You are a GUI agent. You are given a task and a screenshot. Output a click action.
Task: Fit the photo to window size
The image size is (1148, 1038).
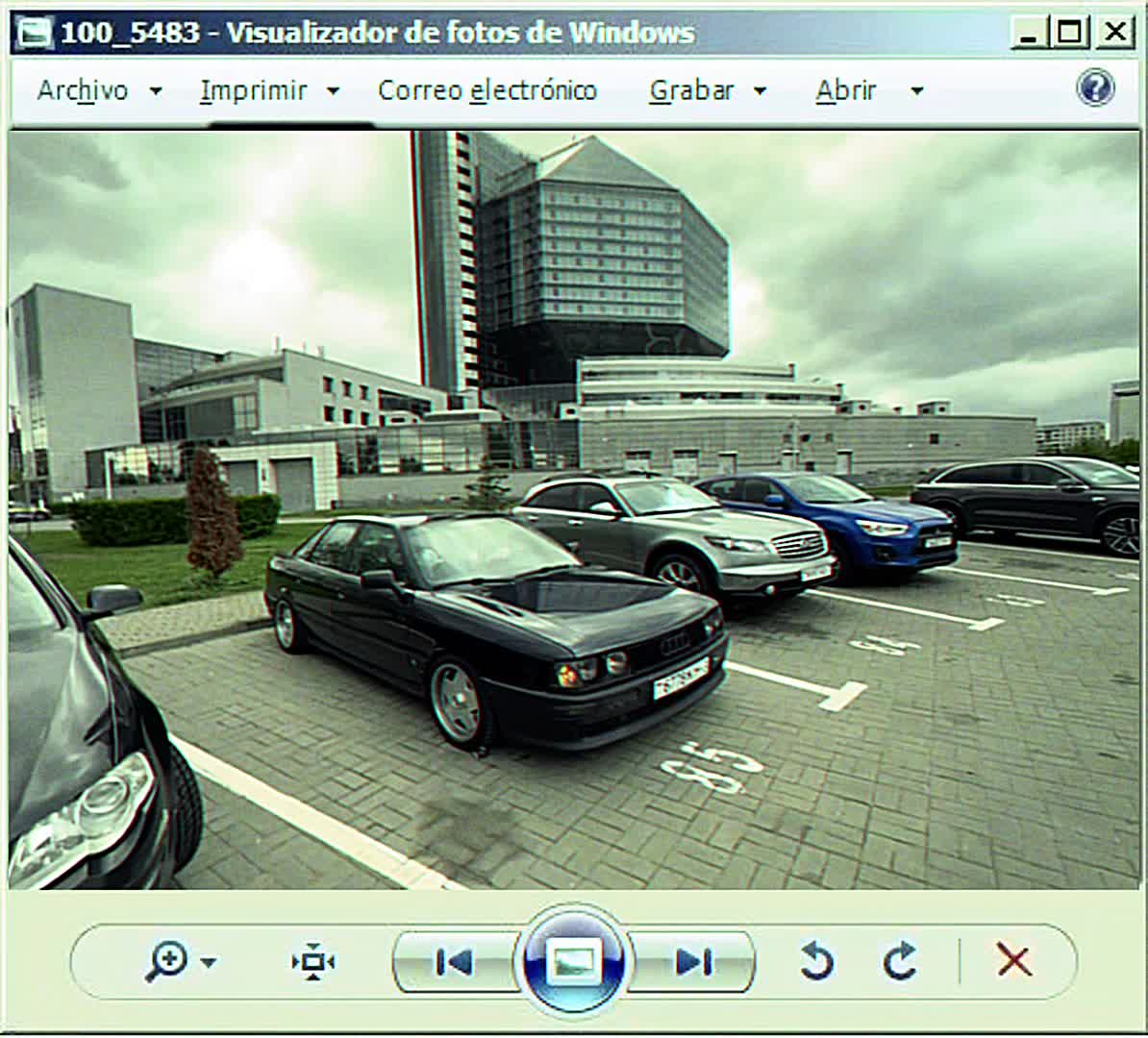(312, 961)
